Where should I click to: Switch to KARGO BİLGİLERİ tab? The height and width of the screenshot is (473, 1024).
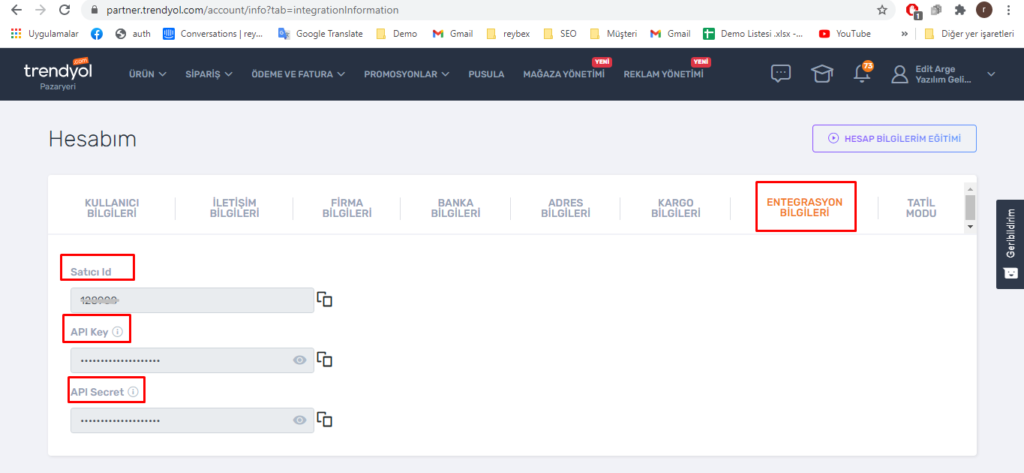click(x=676, y=208)
